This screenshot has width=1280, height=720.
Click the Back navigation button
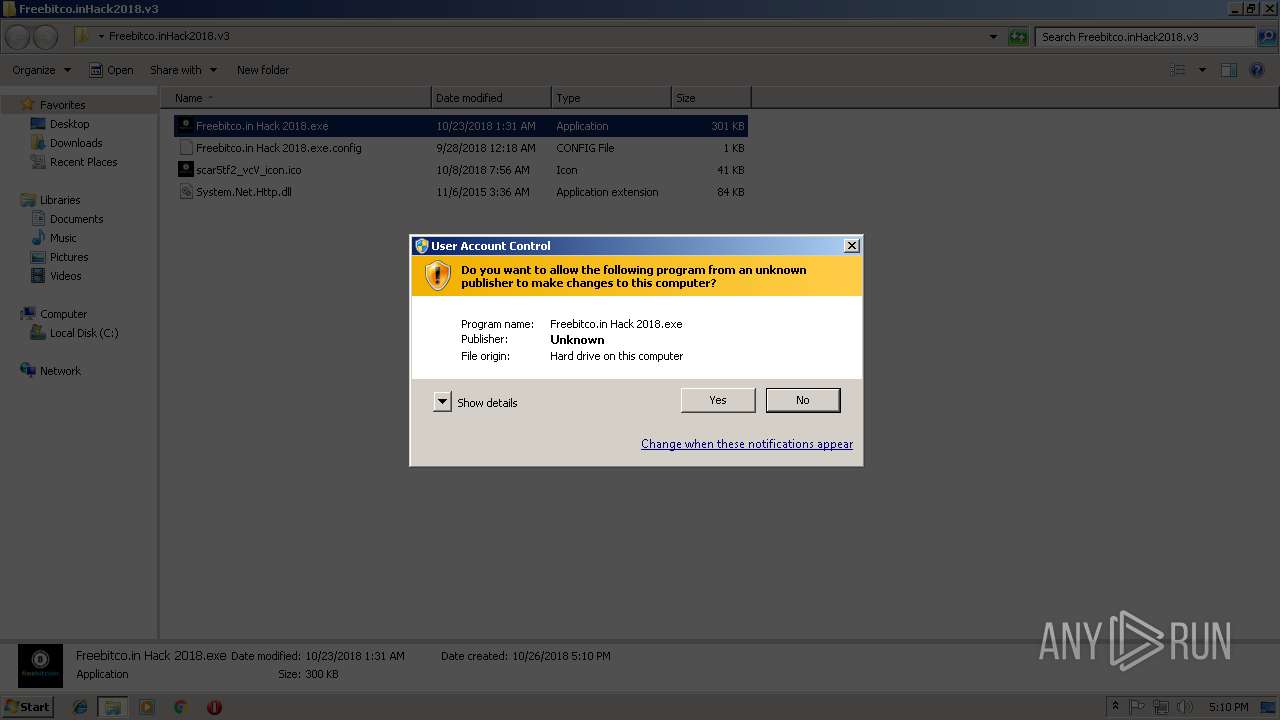point(17,37)
